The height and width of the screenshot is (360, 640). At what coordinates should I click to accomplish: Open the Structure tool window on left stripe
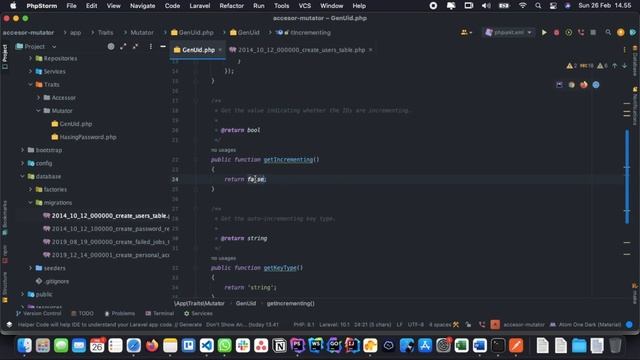[x=5, y=287]
